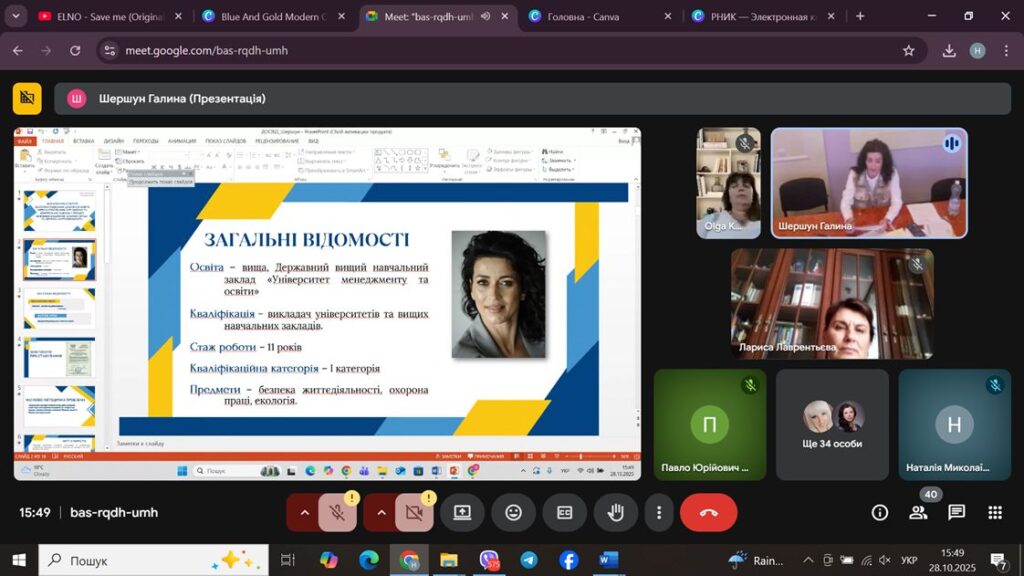Open the three-dot more options menu
The height and width of the screenshot is (576, 1024).
coord(658,513)
